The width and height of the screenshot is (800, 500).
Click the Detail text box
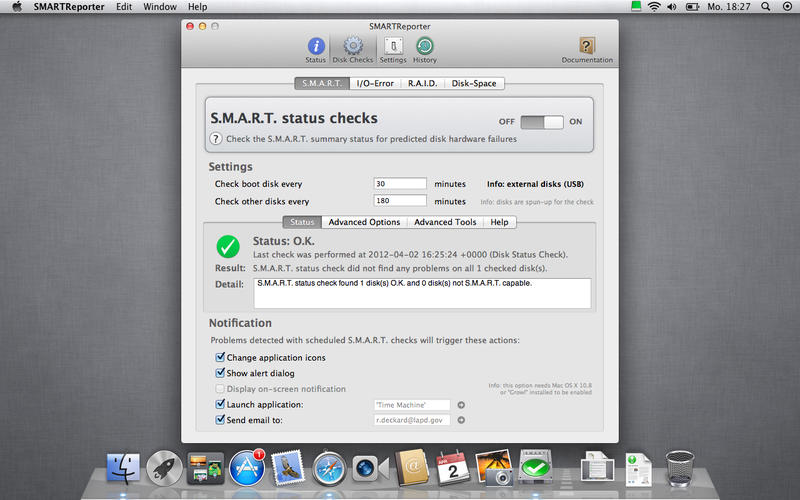[x=422, y=293]
